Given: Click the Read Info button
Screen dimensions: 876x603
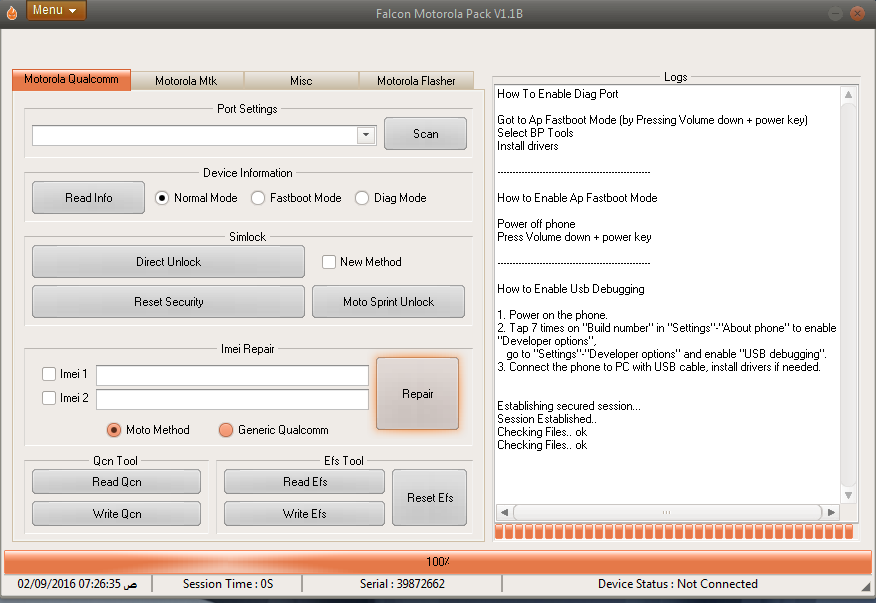Looking at the screenshot, I should pos(88,198).
